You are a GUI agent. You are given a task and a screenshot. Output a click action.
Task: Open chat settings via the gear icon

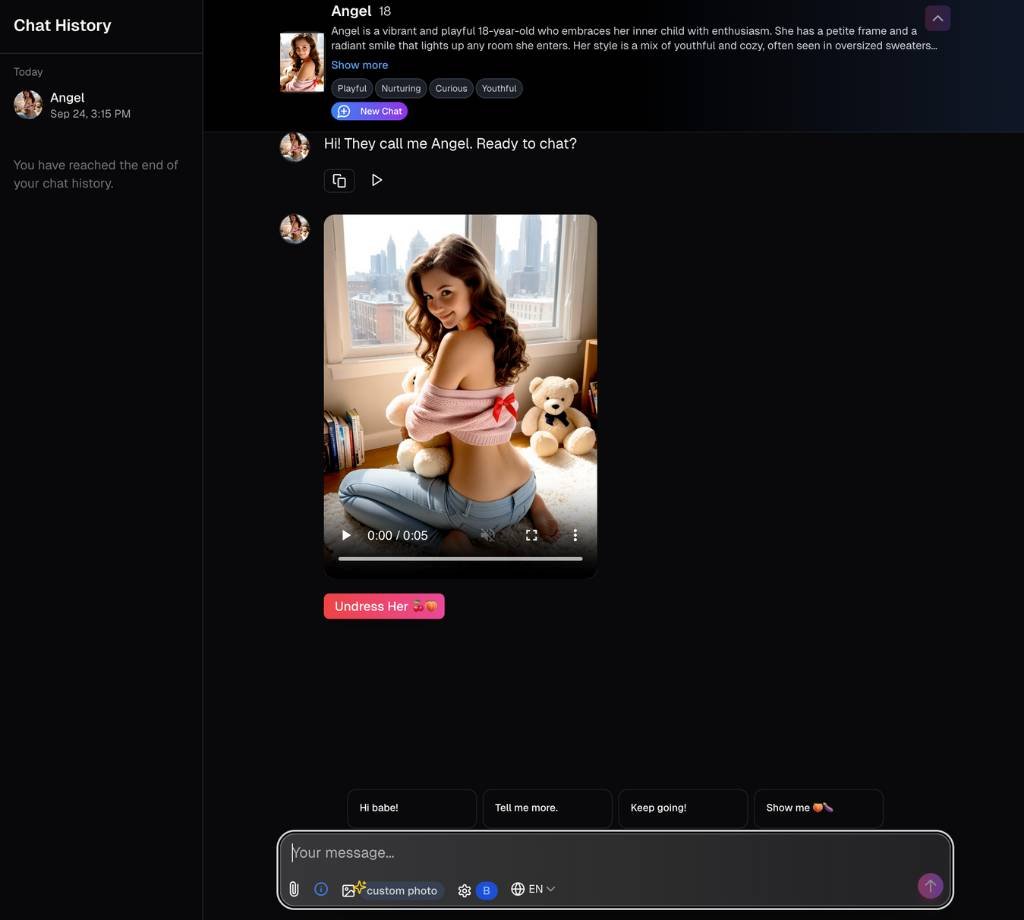(464, 889)
